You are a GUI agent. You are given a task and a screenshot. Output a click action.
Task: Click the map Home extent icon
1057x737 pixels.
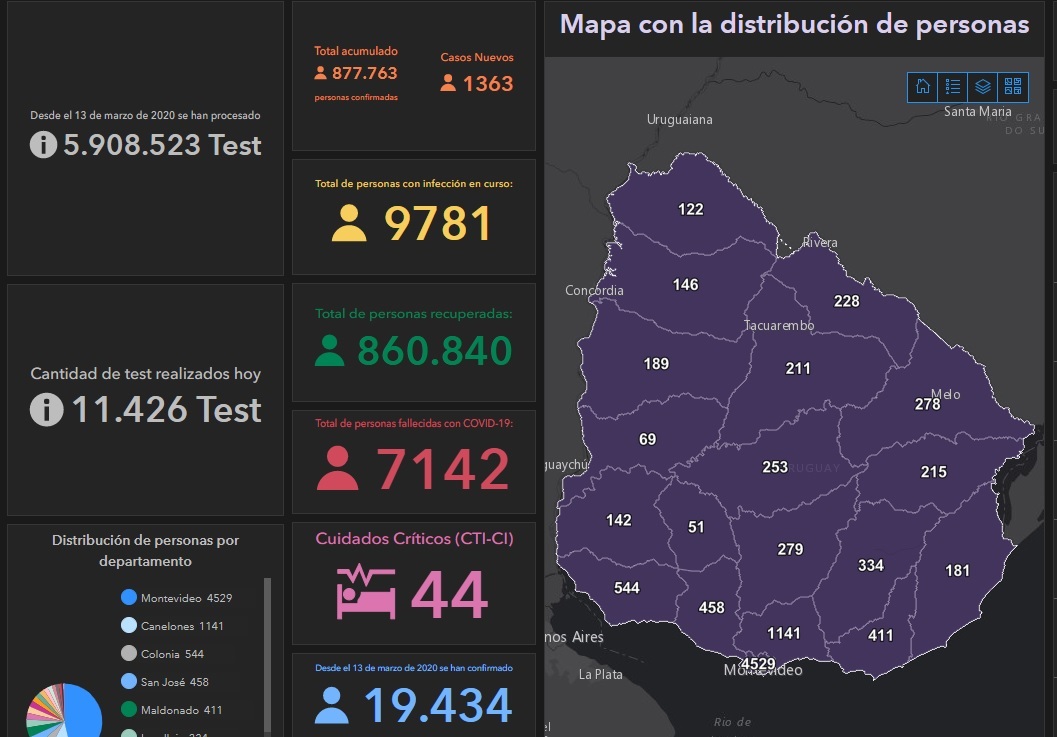click(922, 87)
